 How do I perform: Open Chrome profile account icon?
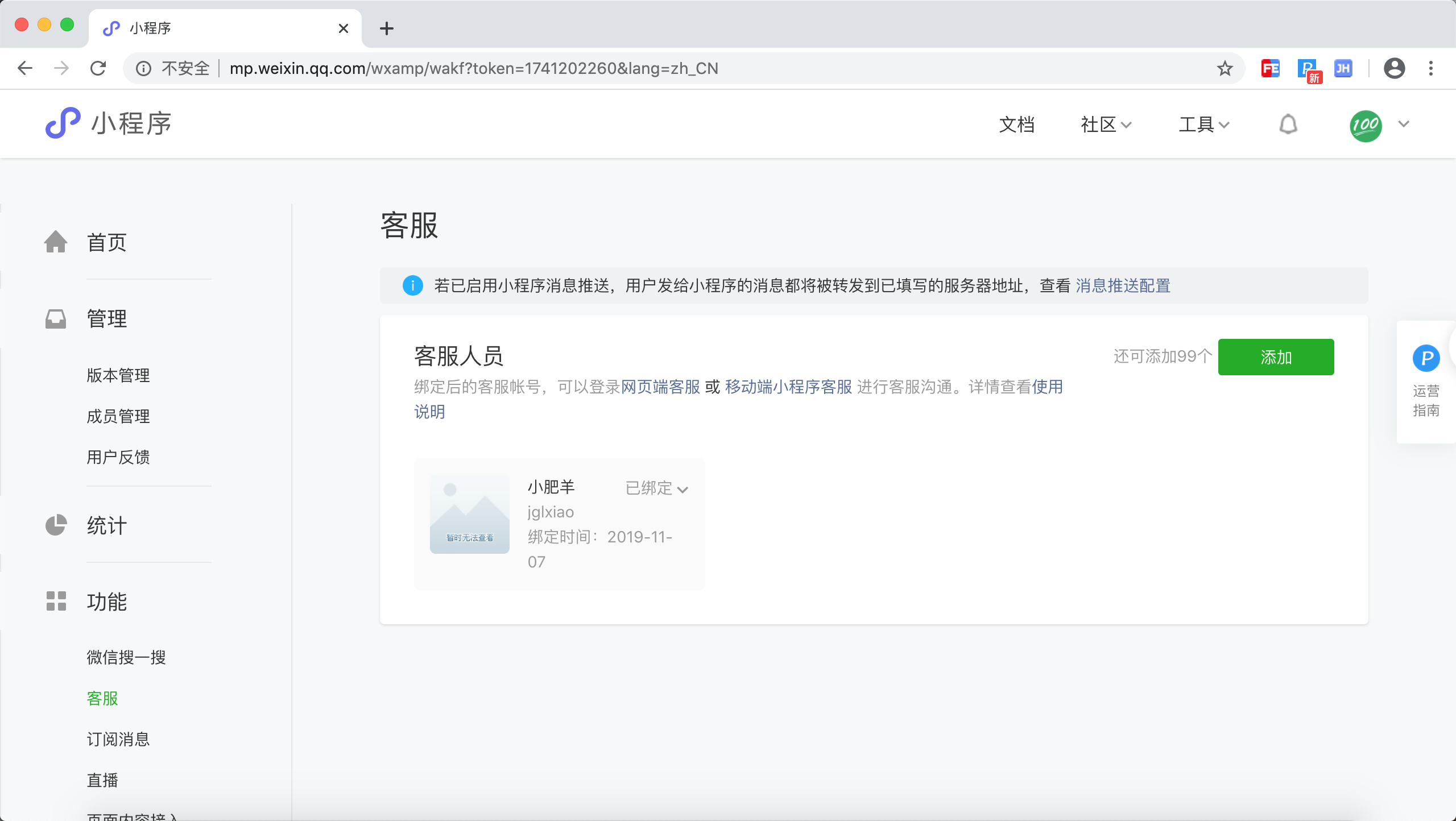click(1394, 69)
